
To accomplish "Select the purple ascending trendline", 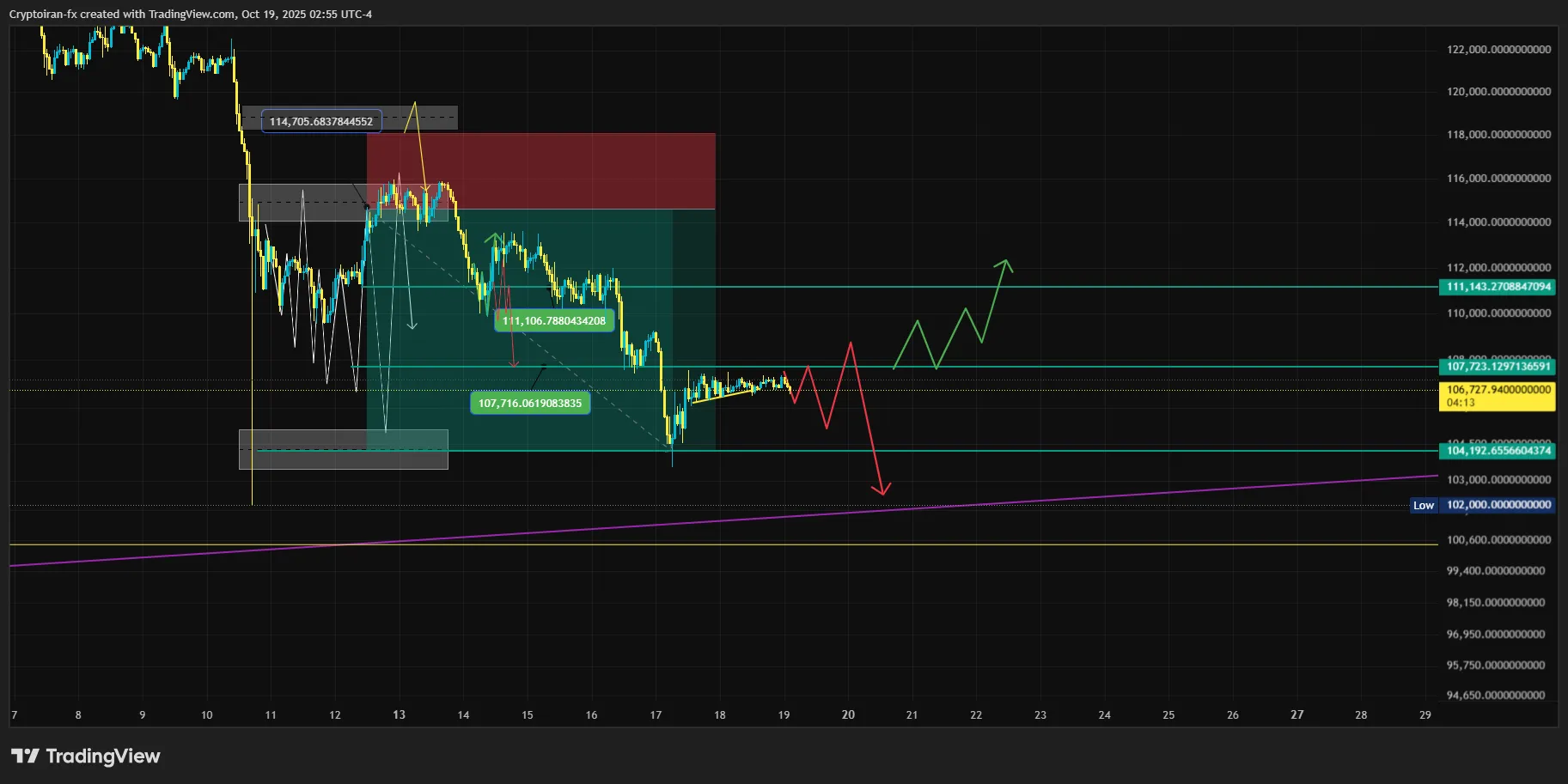I will 1117,495.
